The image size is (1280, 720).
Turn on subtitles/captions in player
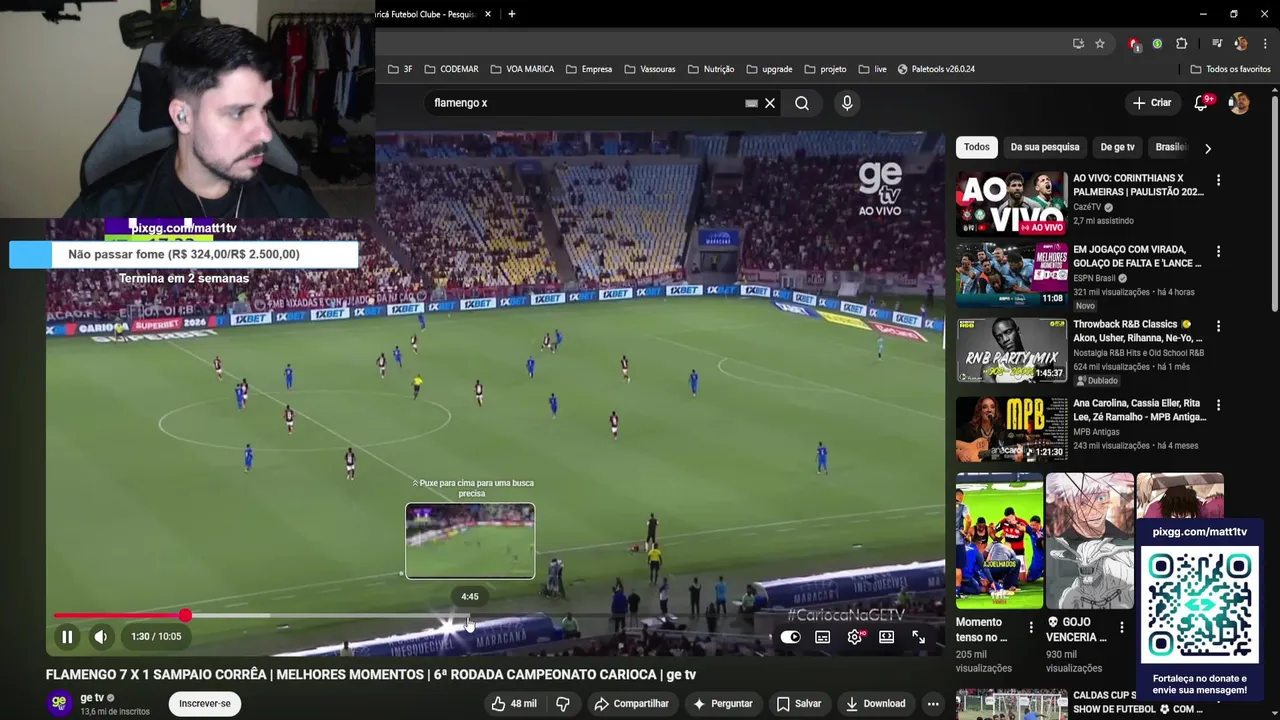click(x=822, y=637)
